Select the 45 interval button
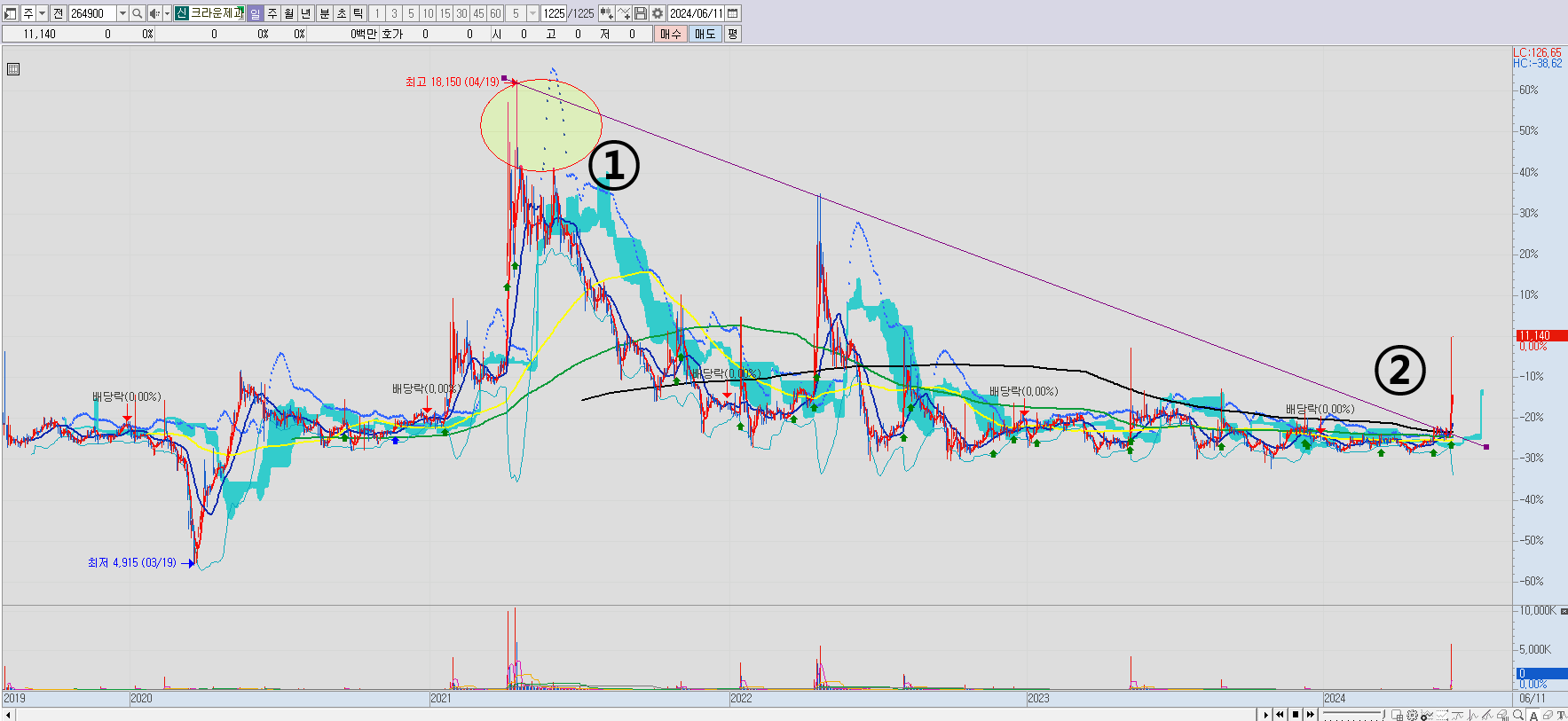 coord(478,13)
